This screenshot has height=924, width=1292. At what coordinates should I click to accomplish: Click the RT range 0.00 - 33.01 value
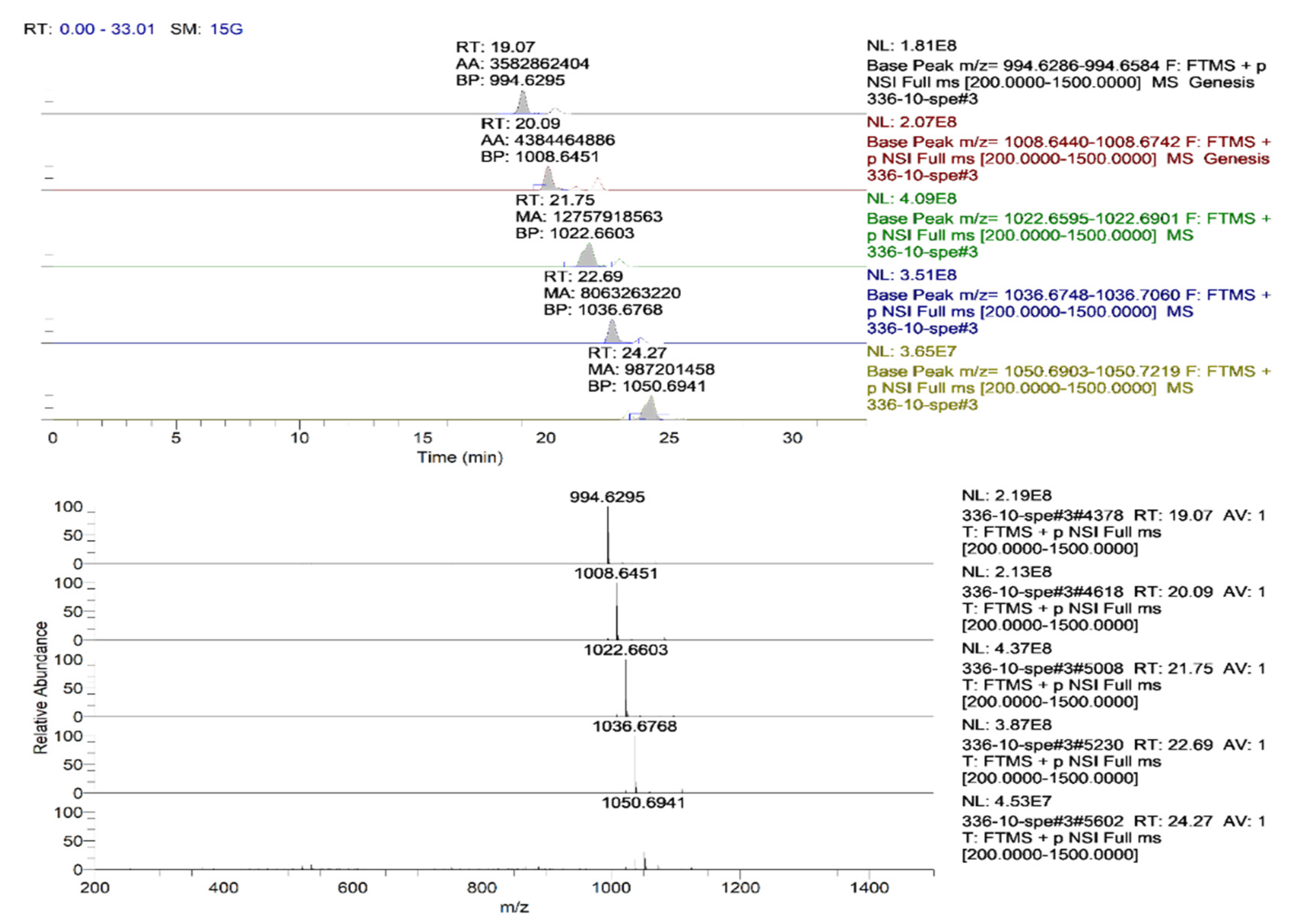(107, 29)
